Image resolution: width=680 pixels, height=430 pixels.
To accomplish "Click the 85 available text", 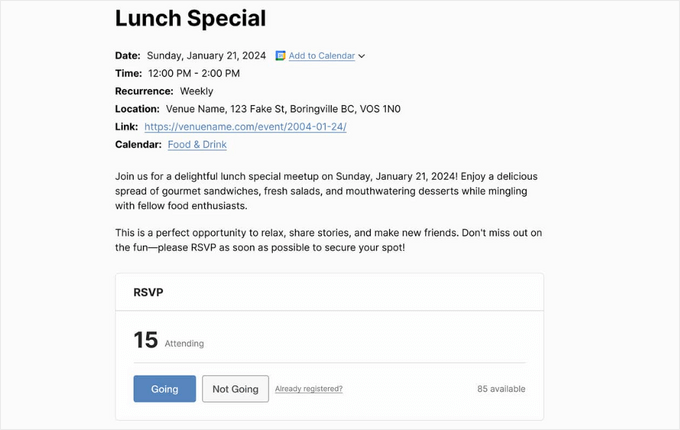I will tap(501, 389).
